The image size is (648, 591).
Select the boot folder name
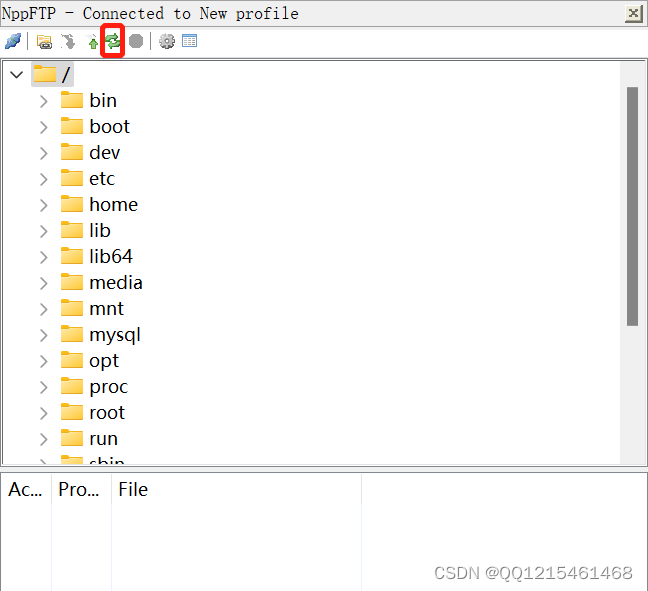(110, 127)
